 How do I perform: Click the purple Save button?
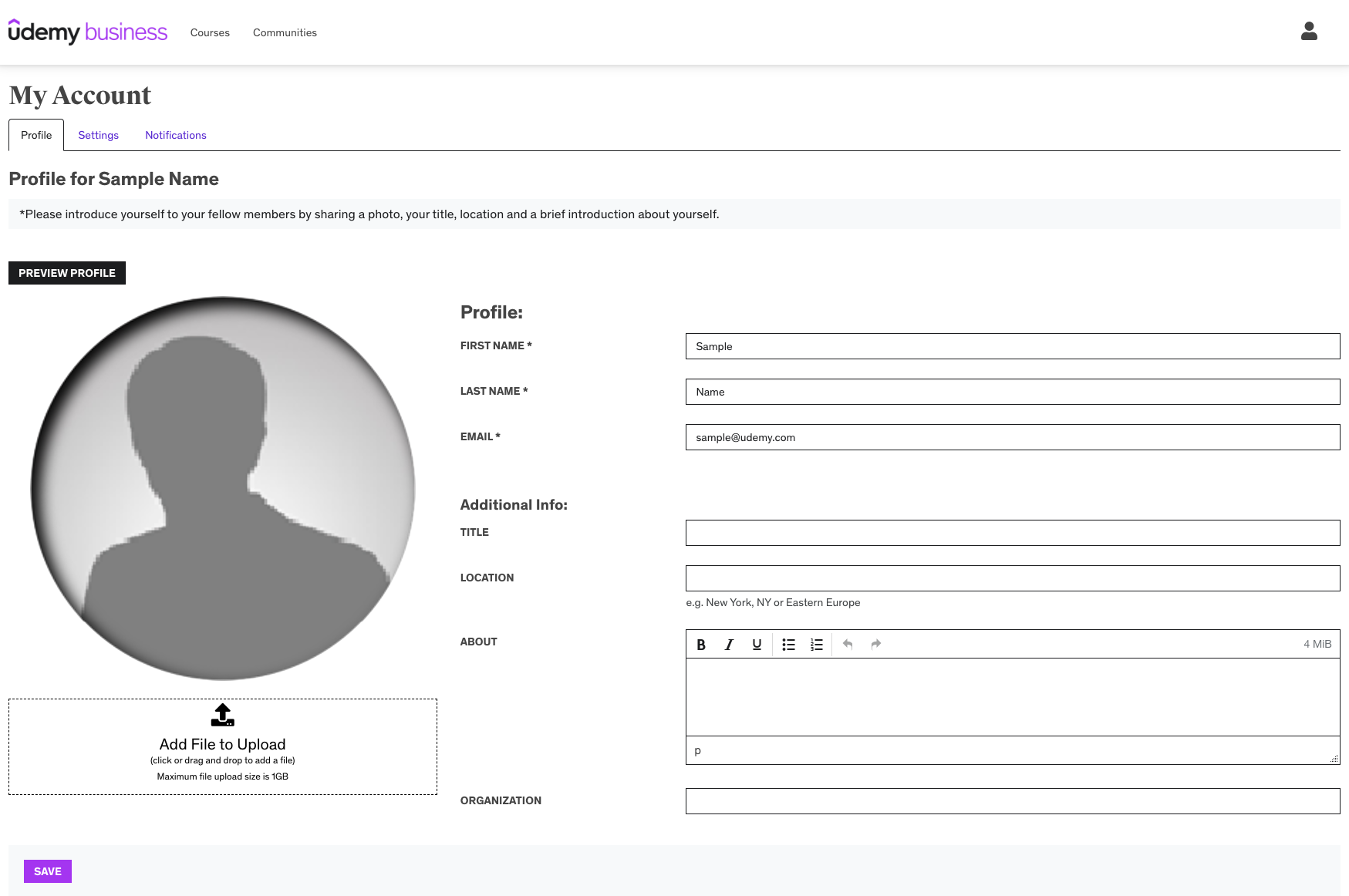[48, 871]
